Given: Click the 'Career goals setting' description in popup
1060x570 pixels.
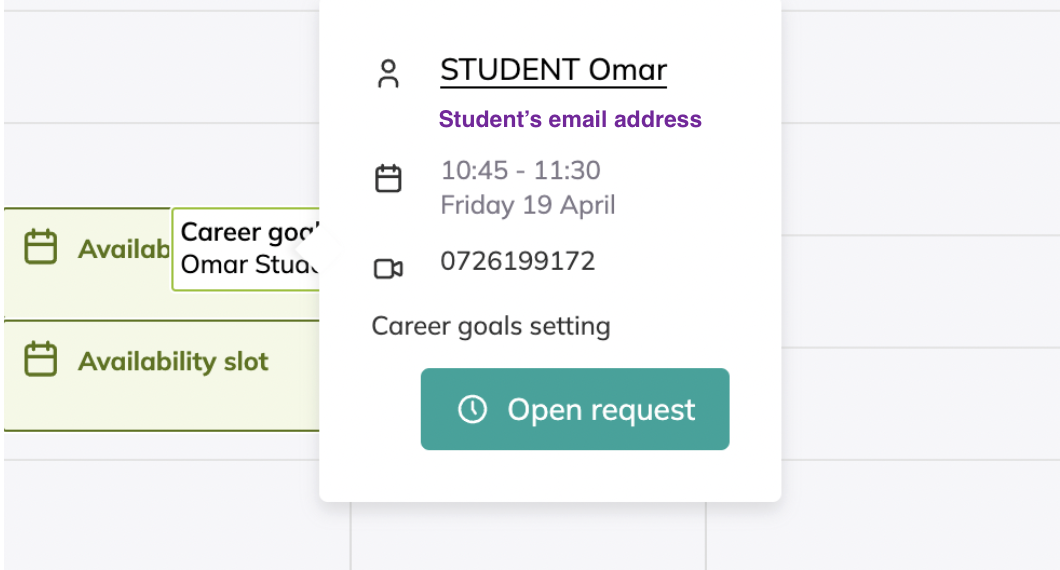Looking at the screenshot, I should coord(490,326).
